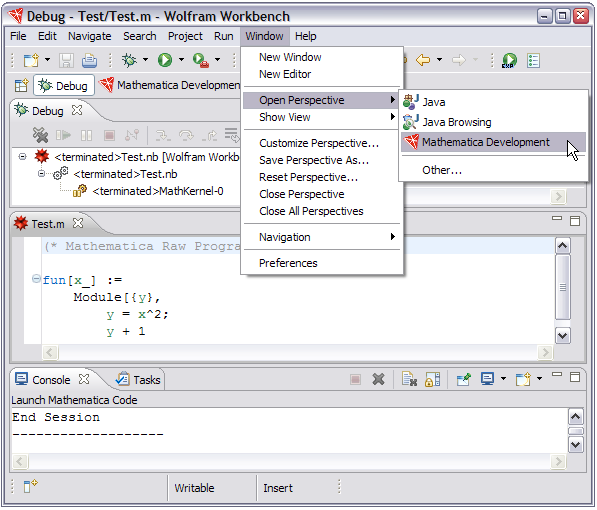Close the Test.m editor tab
This screenshot has width=597, height=510.
pyautogui.click(x=78, y=223)
